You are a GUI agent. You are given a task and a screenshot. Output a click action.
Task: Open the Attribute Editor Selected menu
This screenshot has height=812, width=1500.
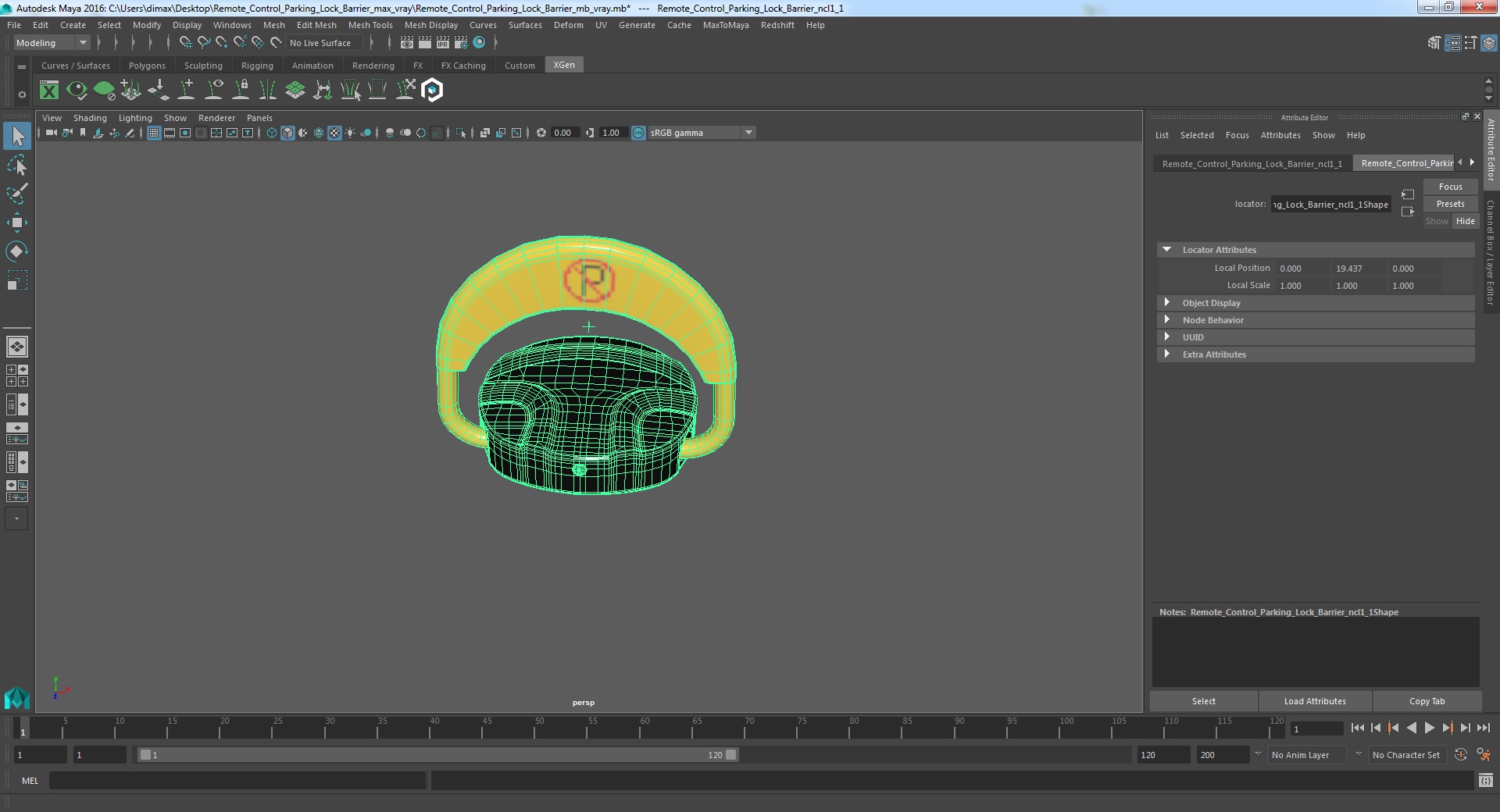point(1197,135)
